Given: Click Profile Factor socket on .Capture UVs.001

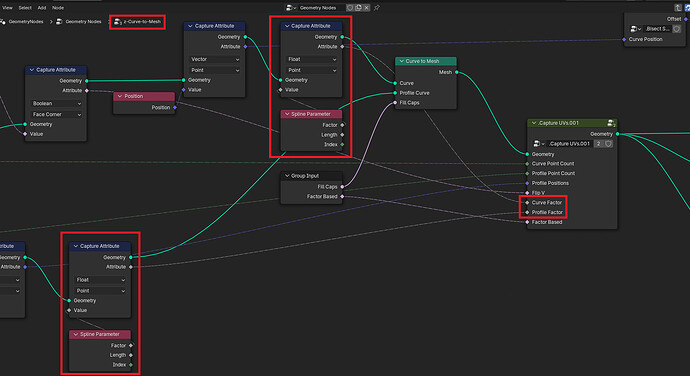Looking at the screenshot, I should tap(527, 212).
